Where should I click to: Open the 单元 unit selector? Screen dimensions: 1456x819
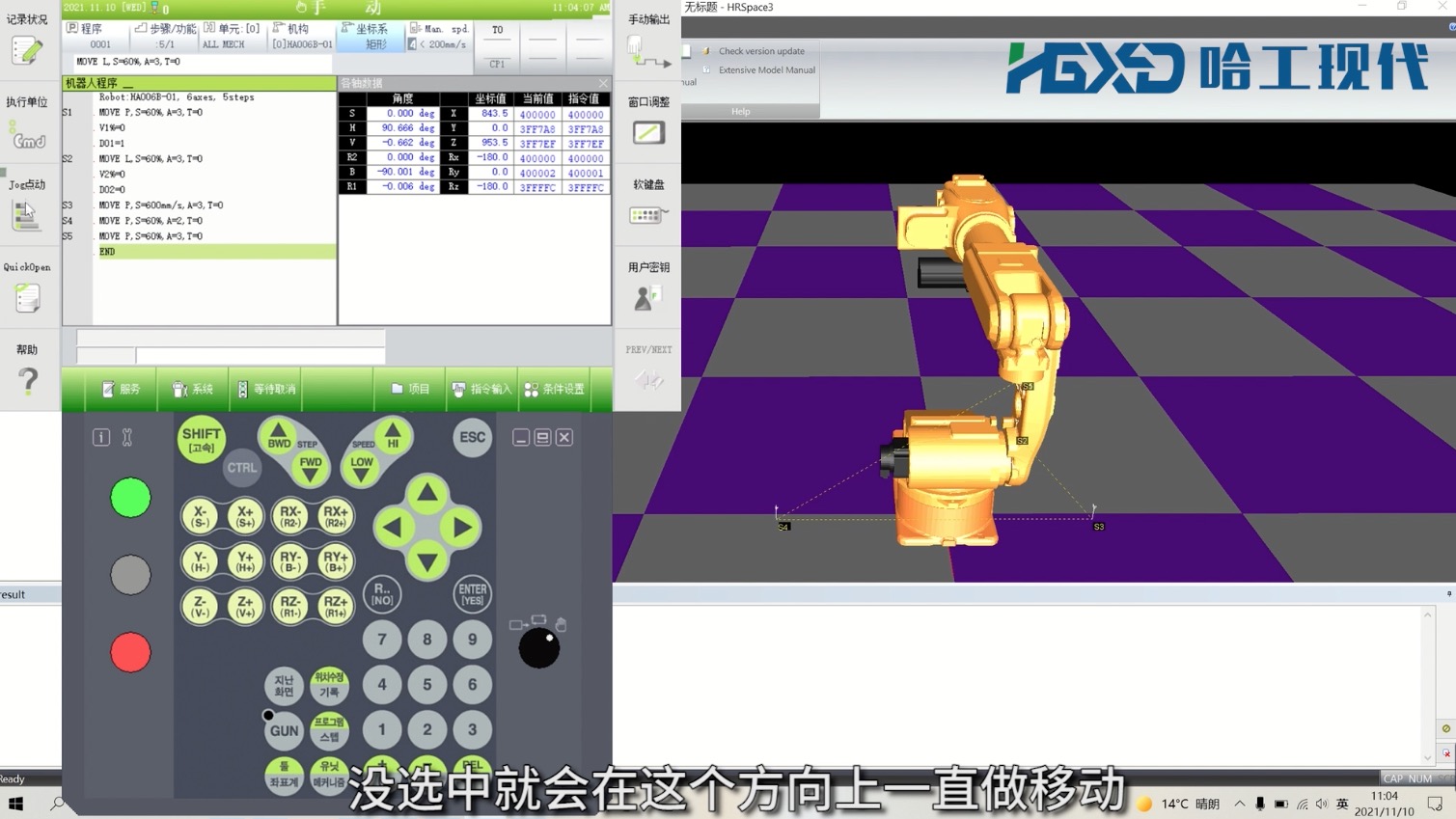pyautogui.click(x=232, y=37)
